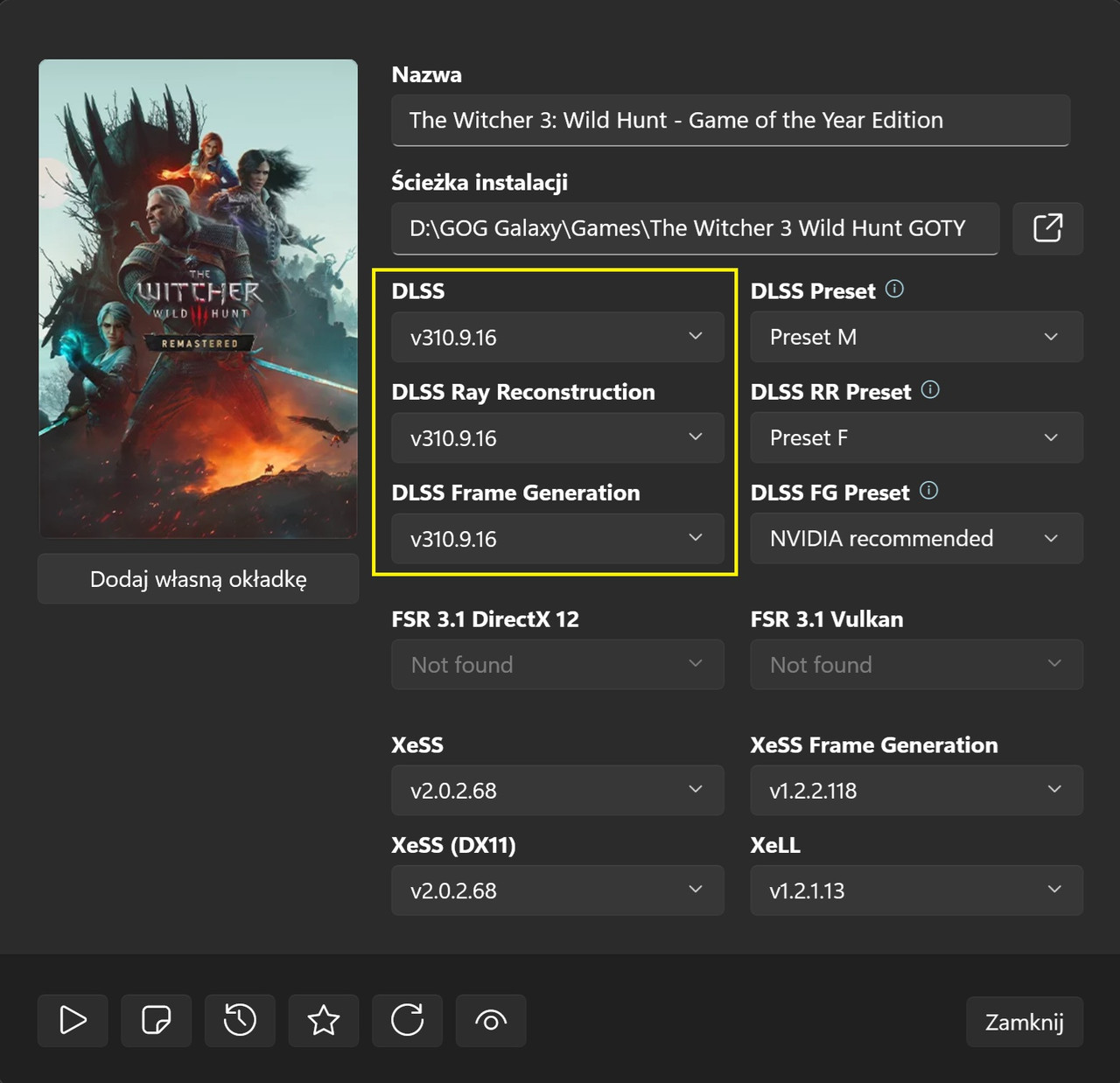Screen dimensions: 1120x1083
Task: Open the DLSS Ray Reconstruction version dropdown
Action: (x=557, y=437)
